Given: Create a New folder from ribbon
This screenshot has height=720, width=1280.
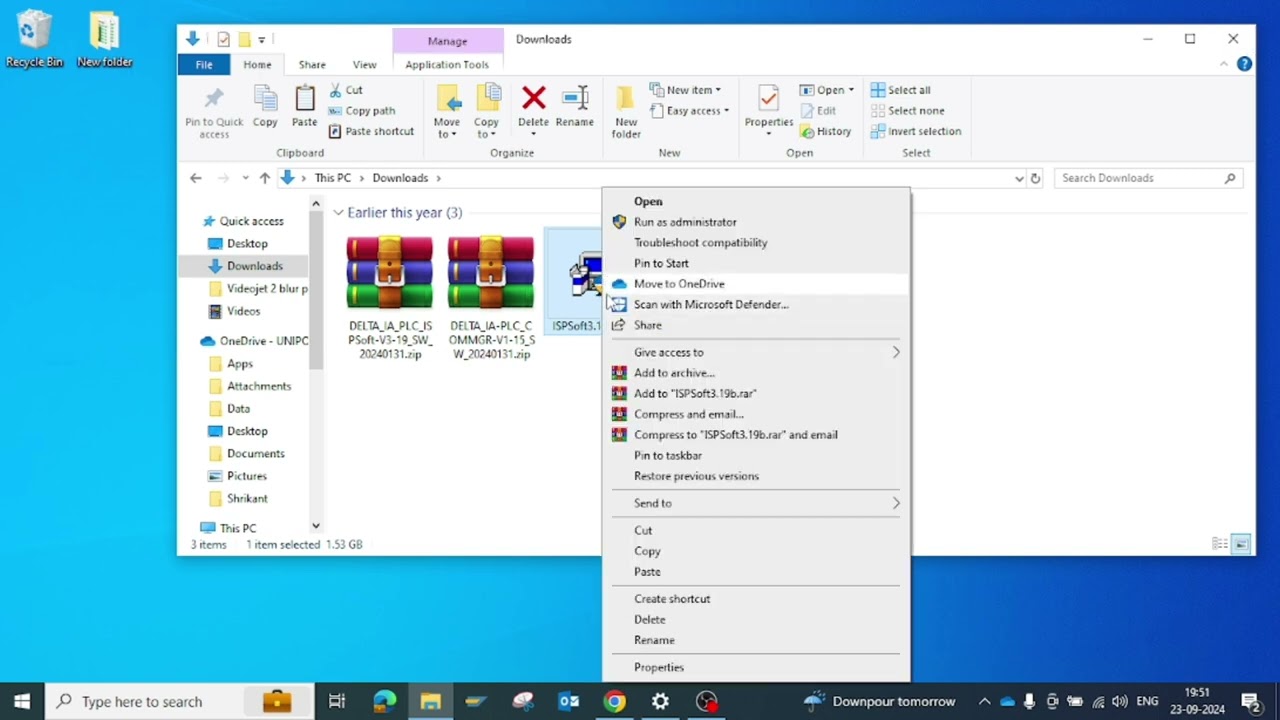Looking at the screenshot, I should pyautogui.click(x=626, y=112).
